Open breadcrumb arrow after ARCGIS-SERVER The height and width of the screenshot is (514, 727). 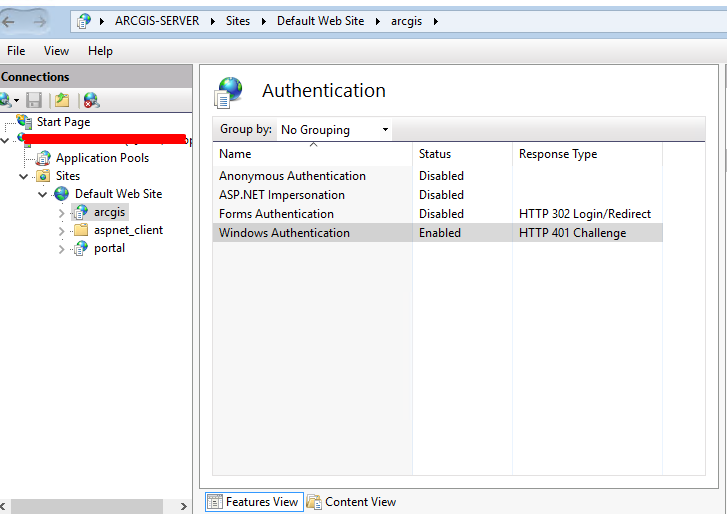coord(213,21)
